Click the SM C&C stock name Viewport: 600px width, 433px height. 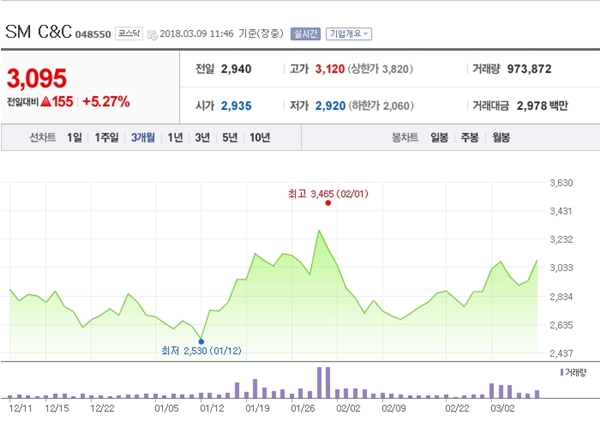39,31
